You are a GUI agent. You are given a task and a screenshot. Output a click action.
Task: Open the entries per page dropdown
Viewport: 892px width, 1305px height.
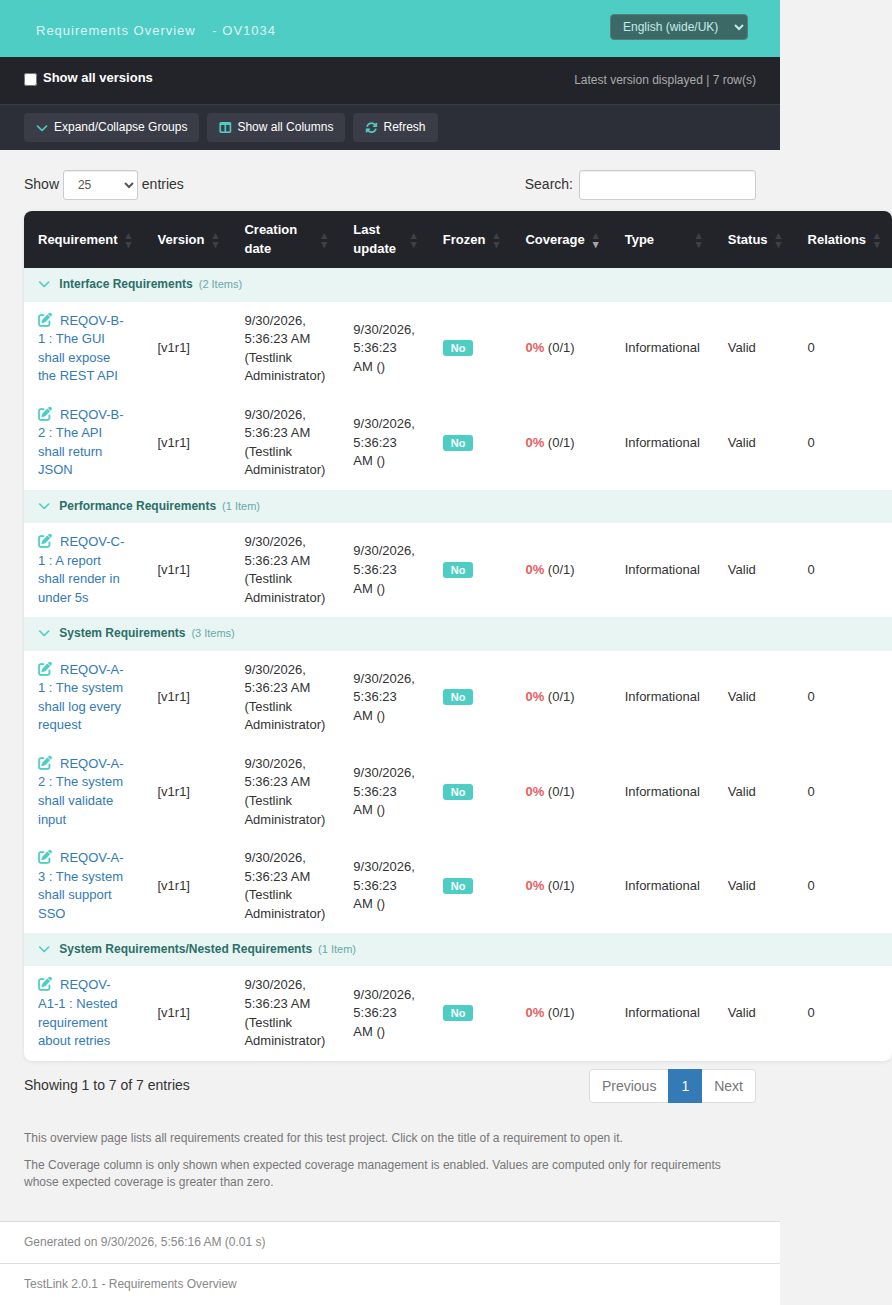(x=100, y=185)
